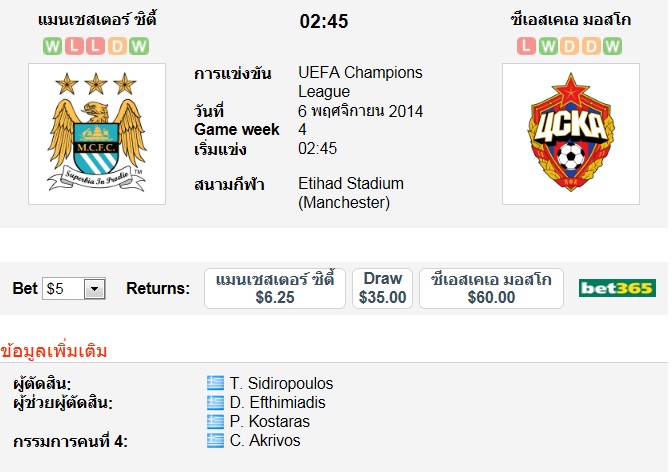Select Manchester City's $6.25 returns button
Image resolution: width=672 pixels, height=472 pixels.
coord(275,288)
